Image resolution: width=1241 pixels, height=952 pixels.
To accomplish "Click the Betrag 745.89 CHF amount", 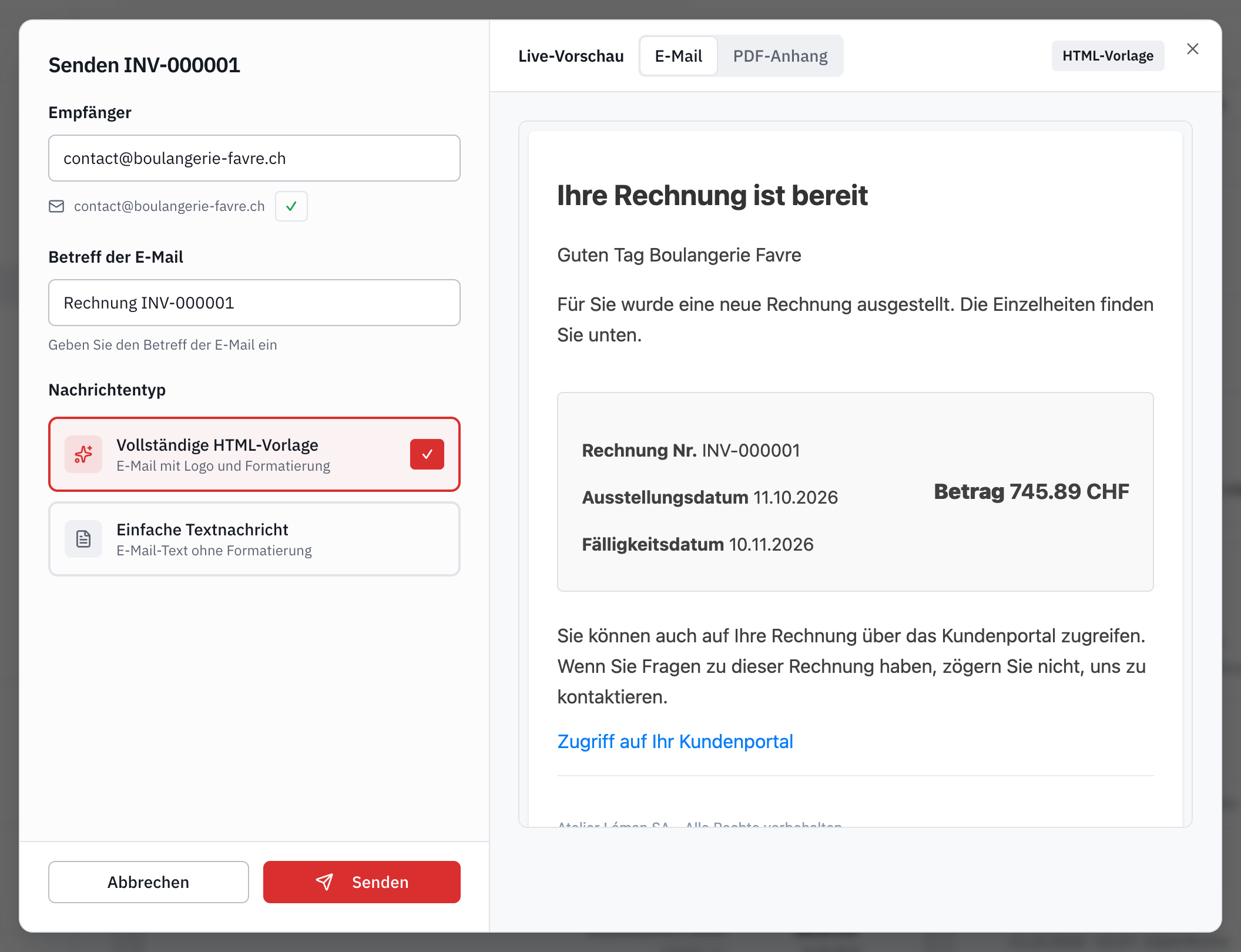I will pyautogui.click(x=1031, y=492).
